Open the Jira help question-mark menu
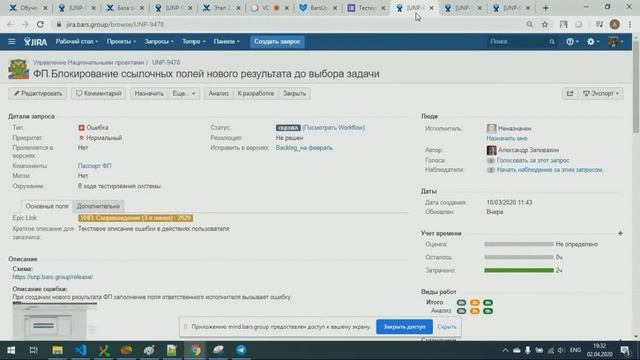Screen dimensions: 640x360 (572, 42)
